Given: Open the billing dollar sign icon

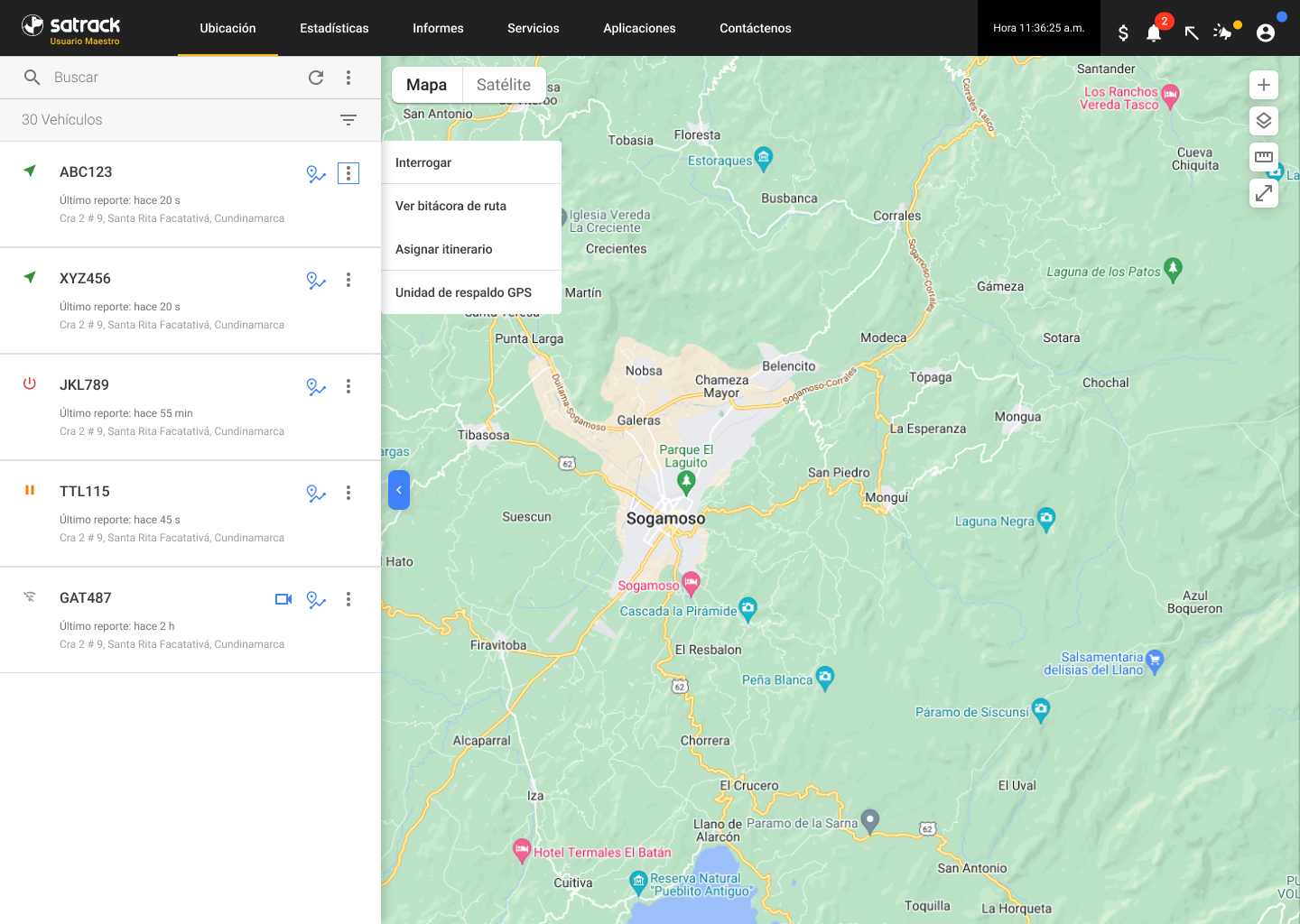Looking at the screenshot, I should click(x=1123, y=33).
